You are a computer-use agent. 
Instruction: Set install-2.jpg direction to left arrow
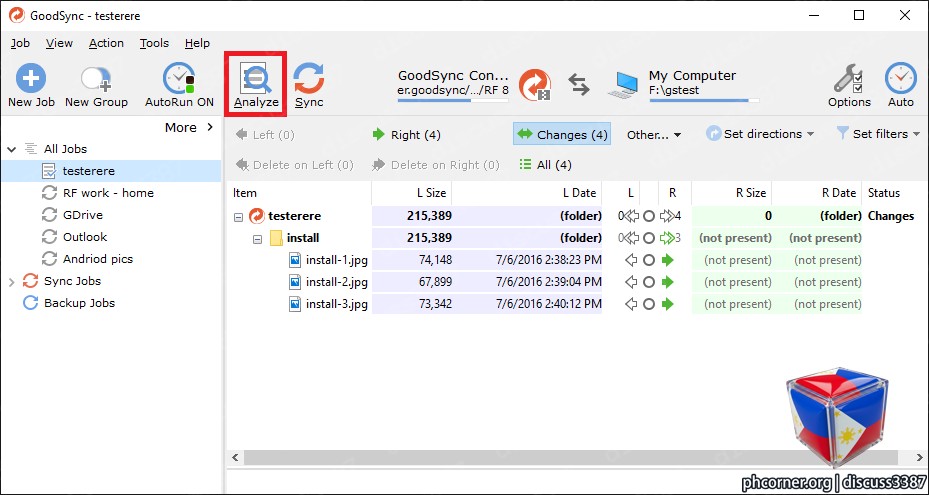point(632,282)
